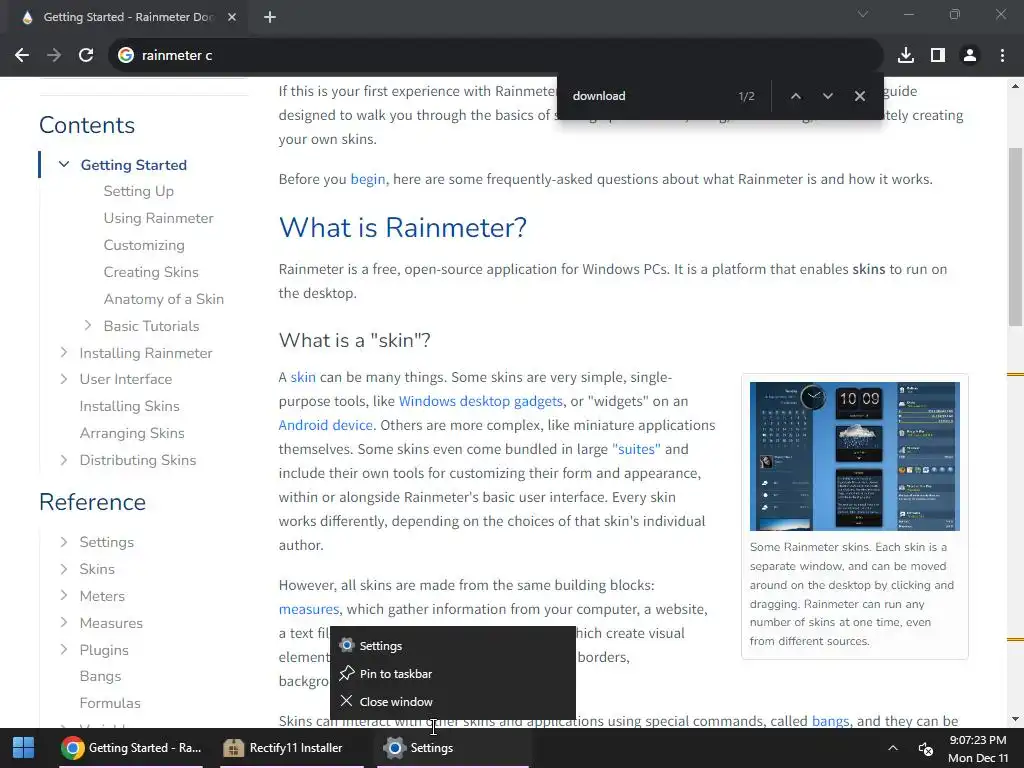Image resolution: width=1024 pixels, height=768 pixels.
Task: Open Bangs reference page
Action: pos(100,676)
